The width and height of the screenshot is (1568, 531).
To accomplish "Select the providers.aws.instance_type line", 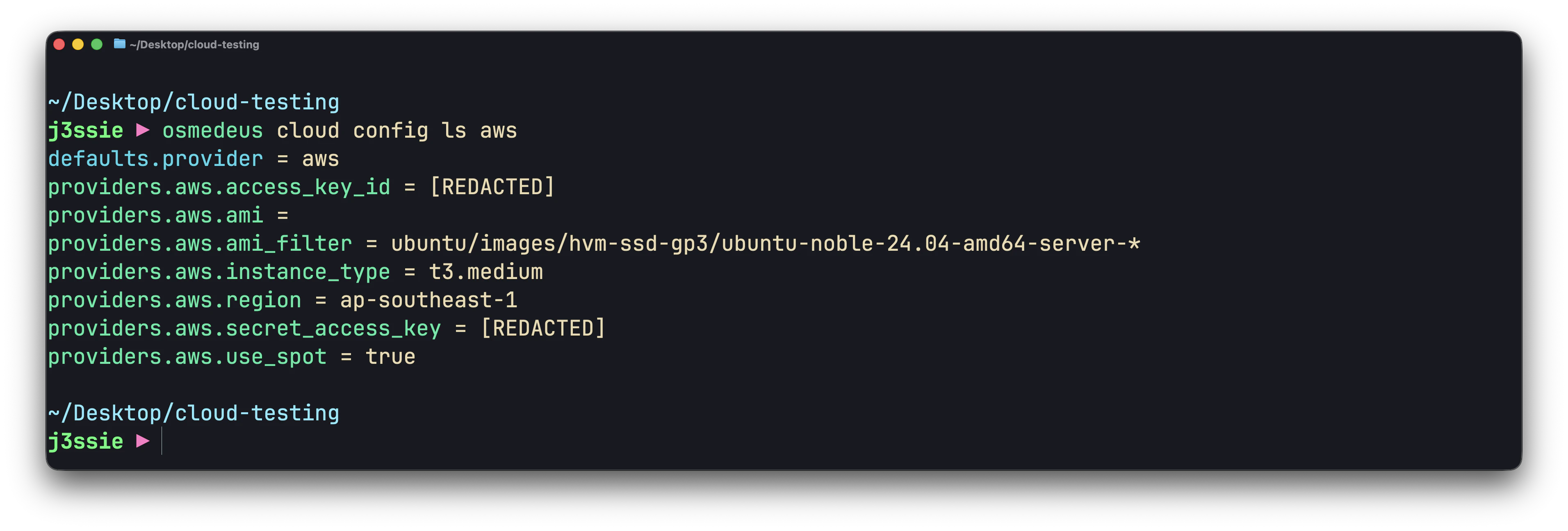I will [x=295, y=272].
